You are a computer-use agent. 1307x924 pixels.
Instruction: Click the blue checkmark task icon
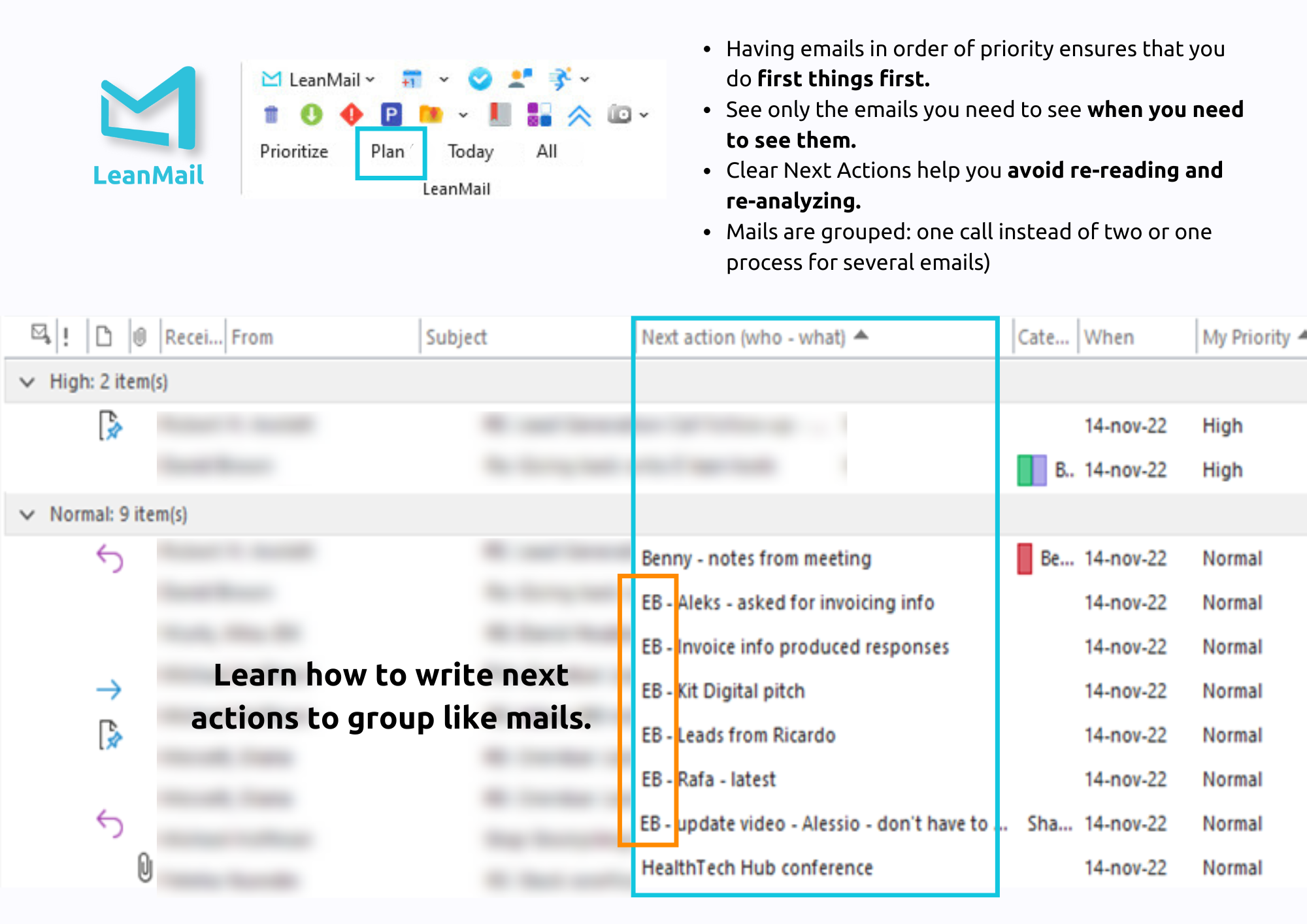point(481,79)
